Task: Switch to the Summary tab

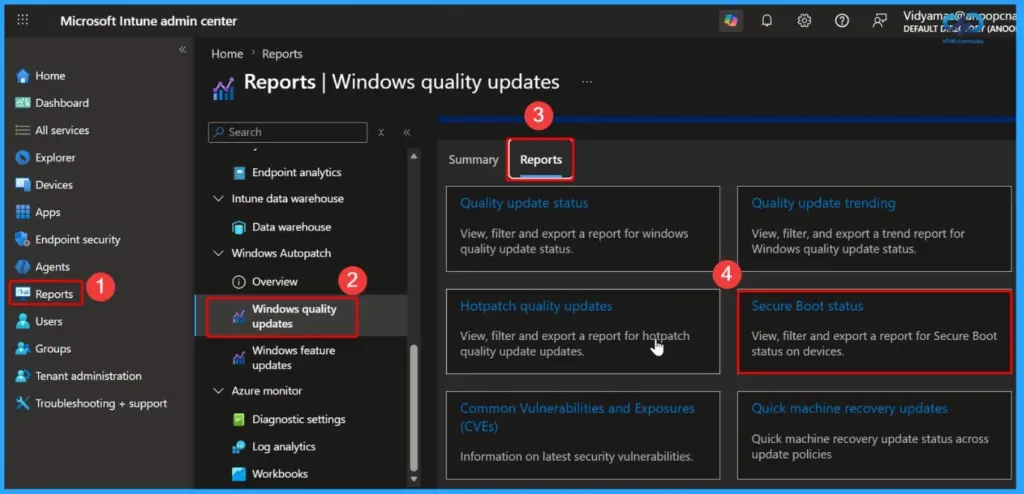Action: (x=473, y=160)
